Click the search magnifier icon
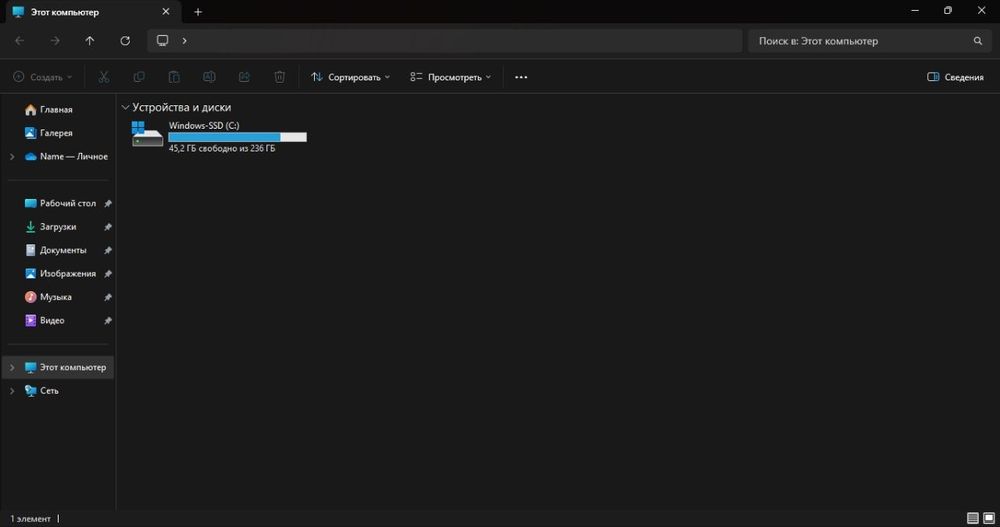The height and width of the screenshot is (527, 1000). click(x=978, y=41)
